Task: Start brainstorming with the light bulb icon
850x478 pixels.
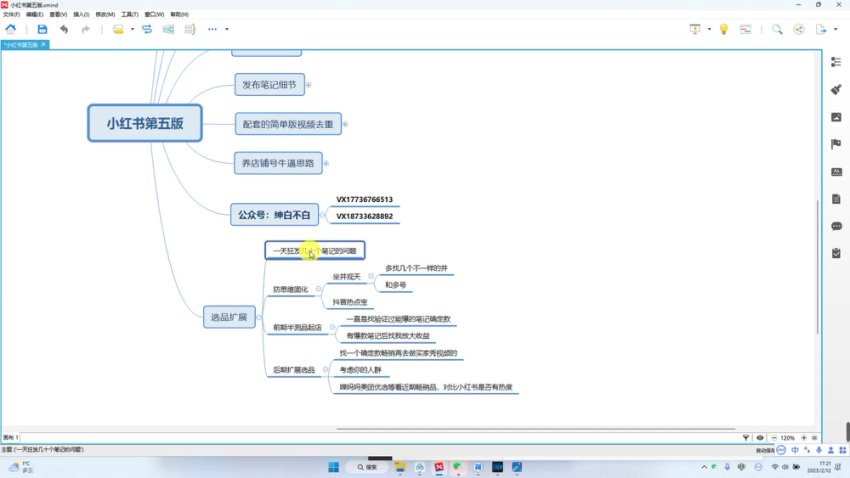Action: [724, 29]
